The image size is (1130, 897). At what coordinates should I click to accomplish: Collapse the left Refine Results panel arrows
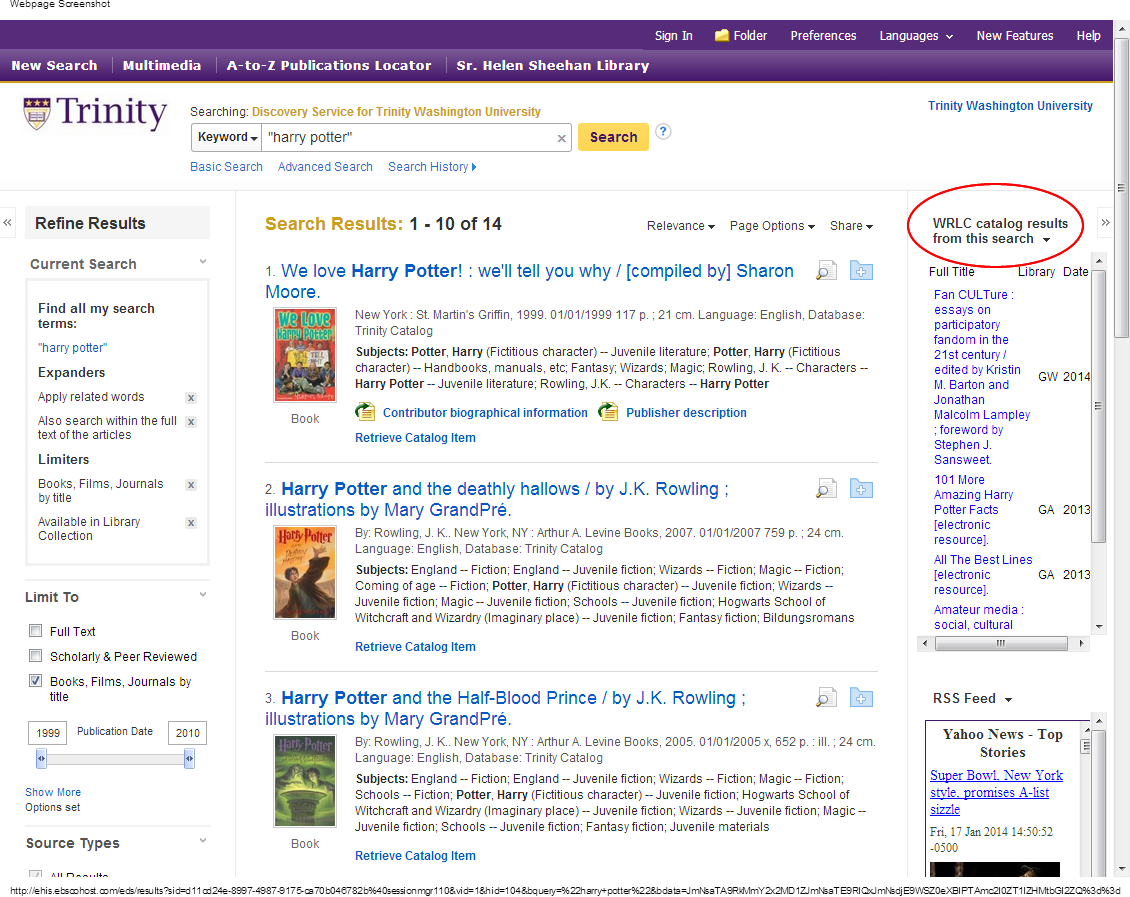pyautogui.click(x=7, y=223)
